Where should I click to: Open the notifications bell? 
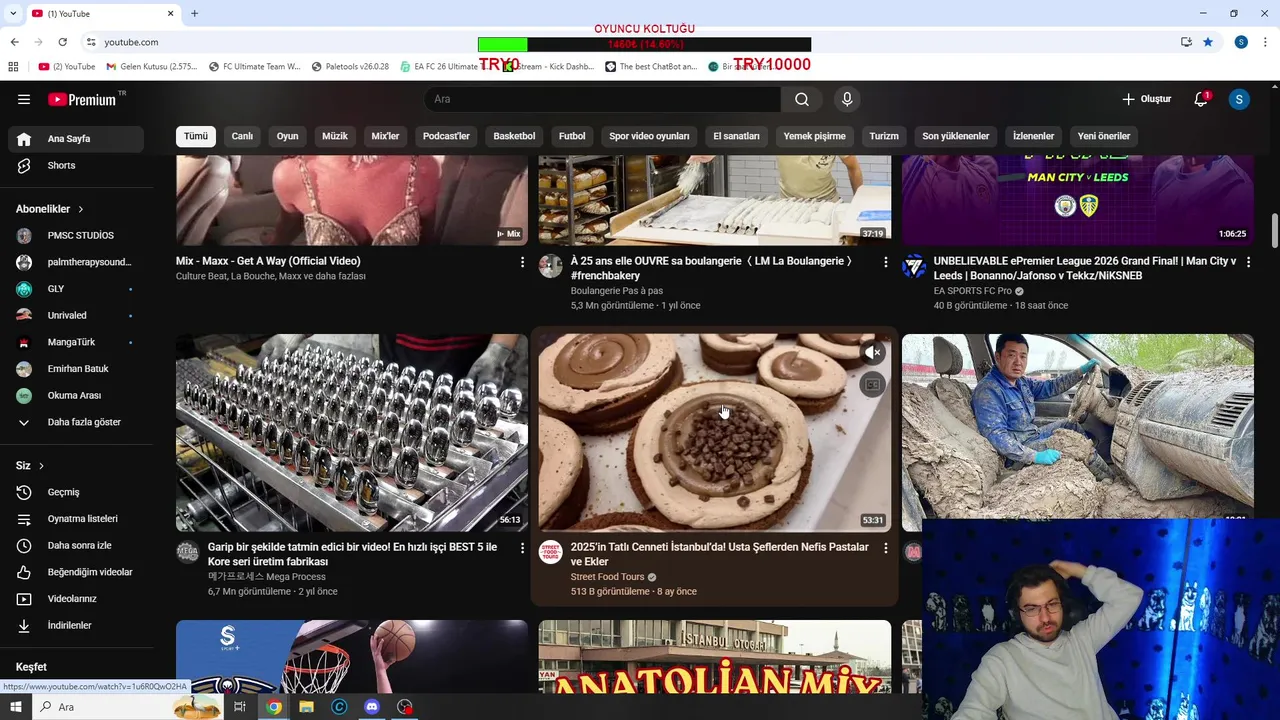coord(1201,99)
